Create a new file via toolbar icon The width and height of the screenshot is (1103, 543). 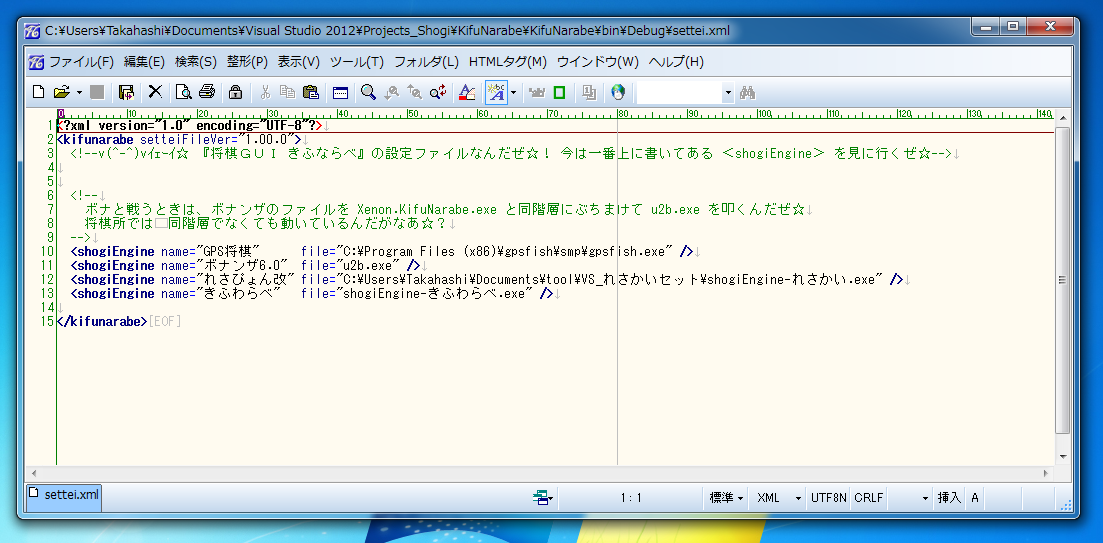point(39,92)
